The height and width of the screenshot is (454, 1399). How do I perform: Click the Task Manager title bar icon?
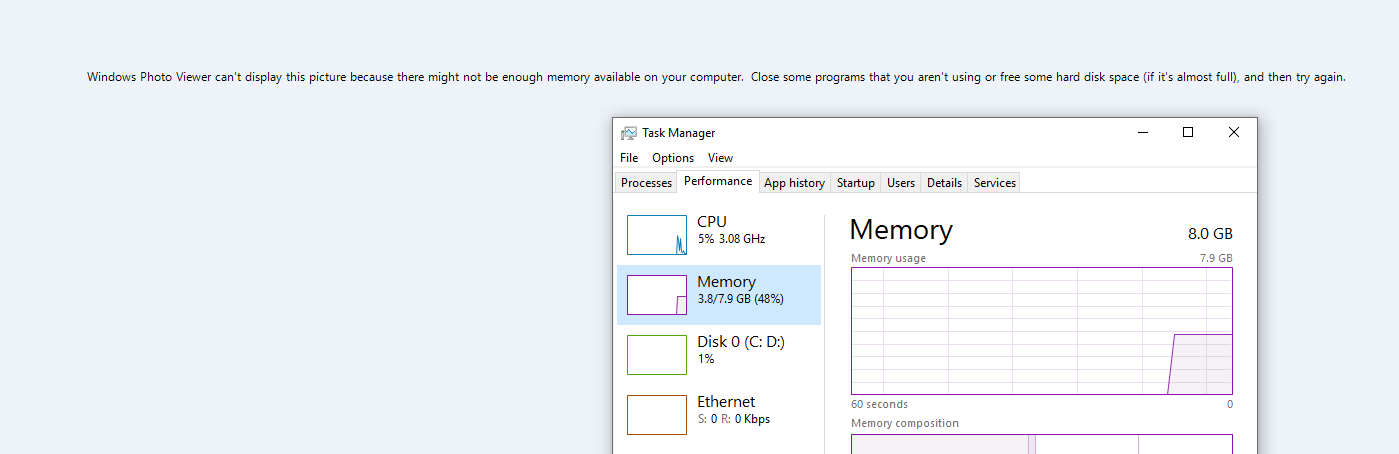pos(628,133)
